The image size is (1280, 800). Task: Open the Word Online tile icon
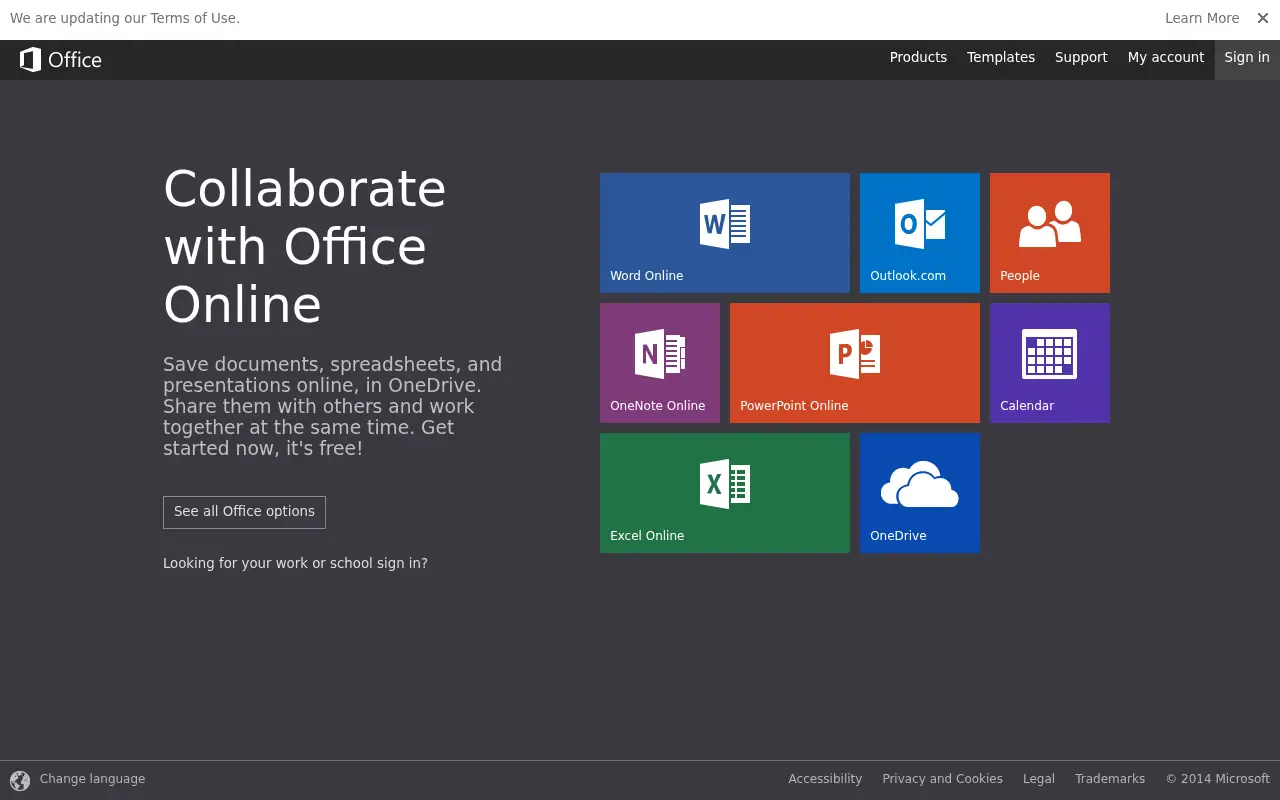[725, 233]
